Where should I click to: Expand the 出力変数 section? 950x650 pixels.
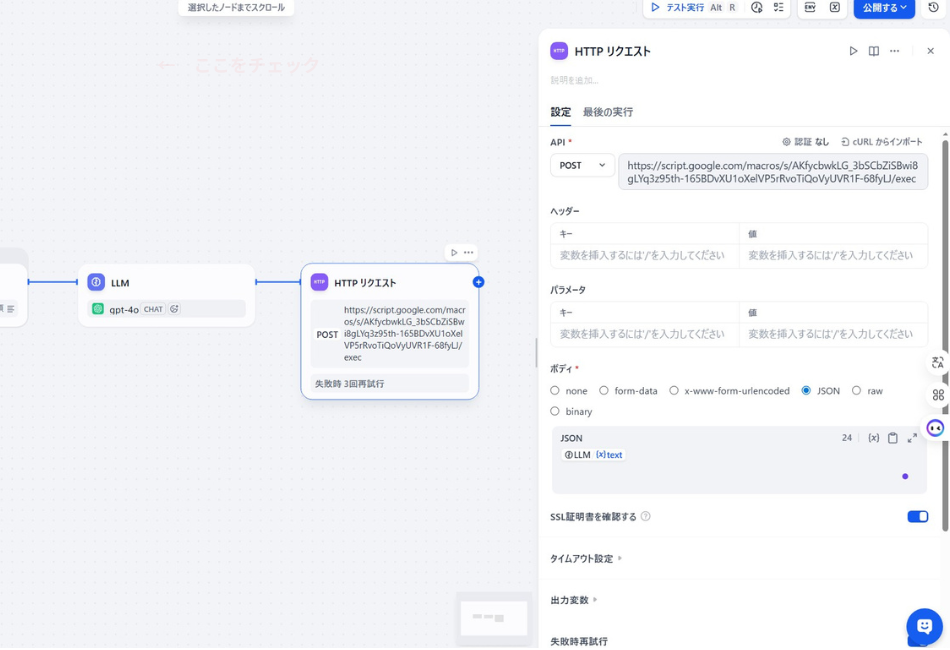click(x=572, y=600)
